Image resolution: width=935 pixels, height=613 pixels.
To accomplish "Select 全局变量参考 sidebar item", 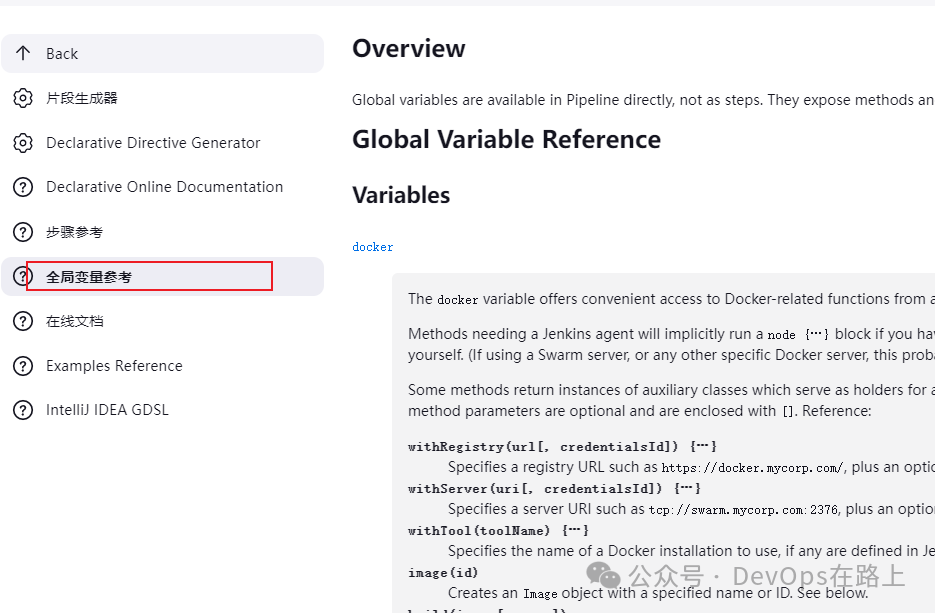I will click(x=162, y=277).
